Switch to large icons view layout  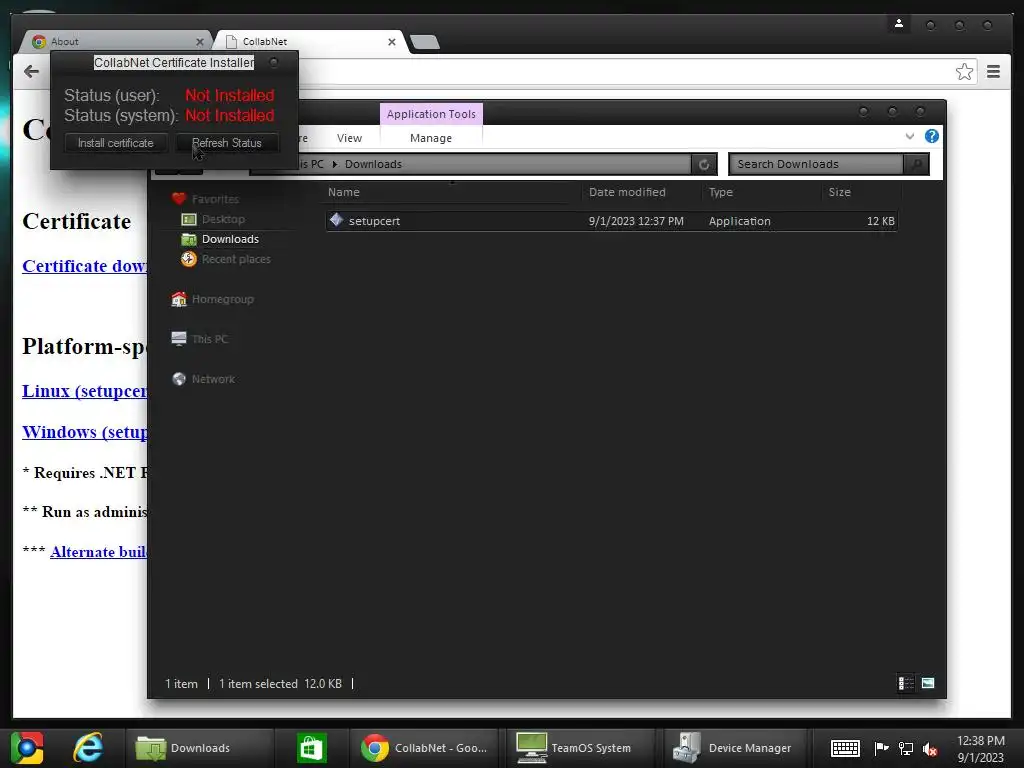(928, 683)
